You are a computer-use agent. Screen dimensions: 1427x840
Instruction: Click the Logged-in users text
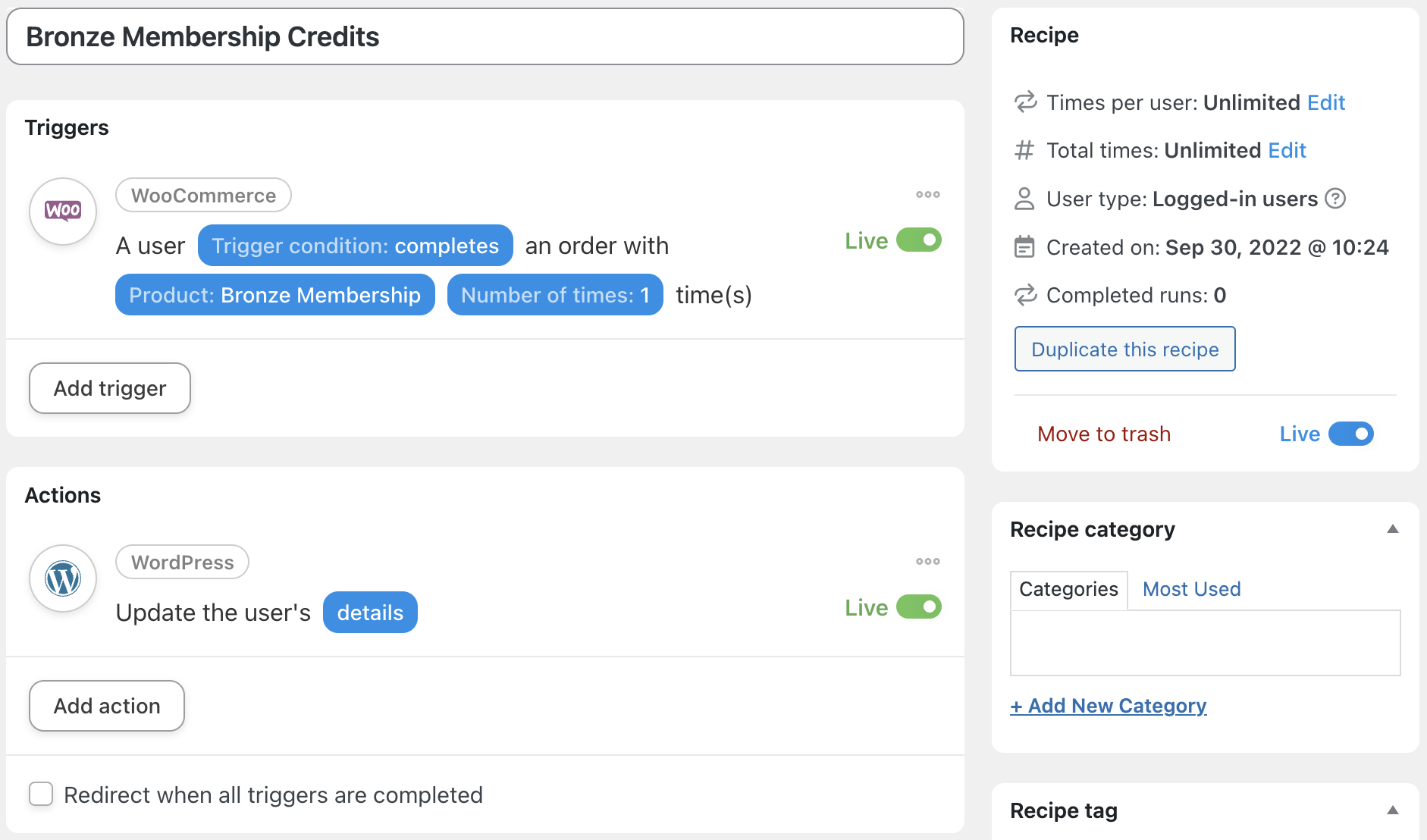(1235, 199)
